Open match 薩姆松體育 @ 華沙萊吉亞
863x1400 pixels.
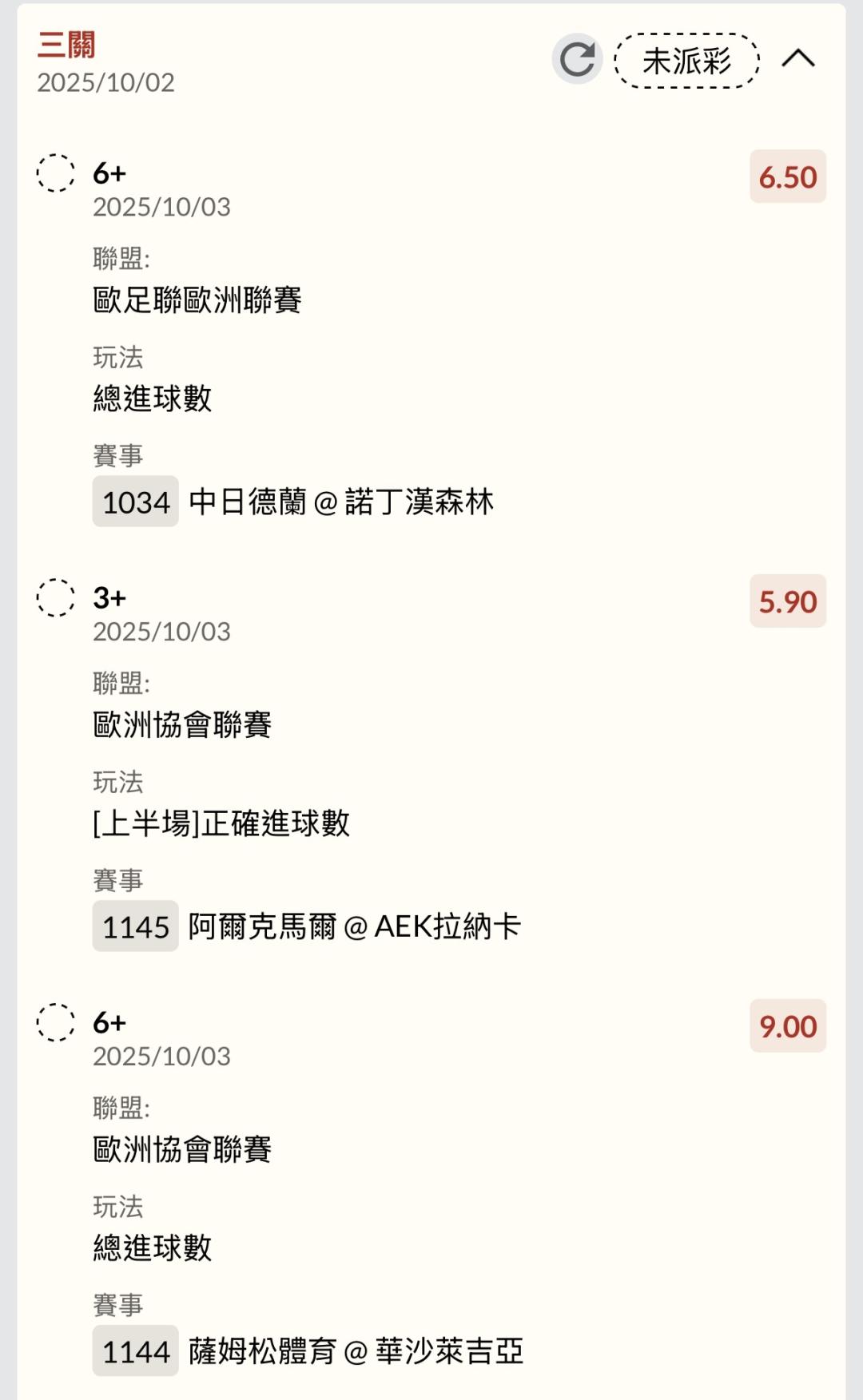pyautogui.click(x=356, y=1352)
